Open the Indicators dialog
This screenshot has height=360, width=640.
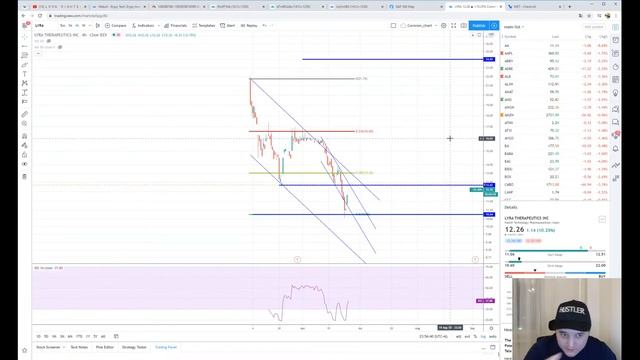point(144,25)
